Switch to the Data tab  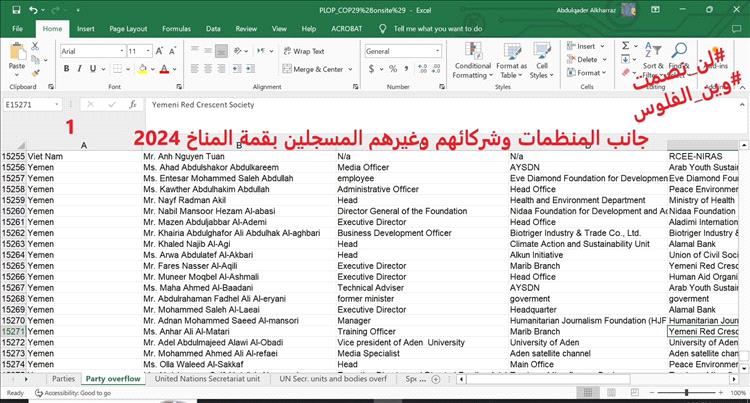pyautogui.click(x=213, y=29)
